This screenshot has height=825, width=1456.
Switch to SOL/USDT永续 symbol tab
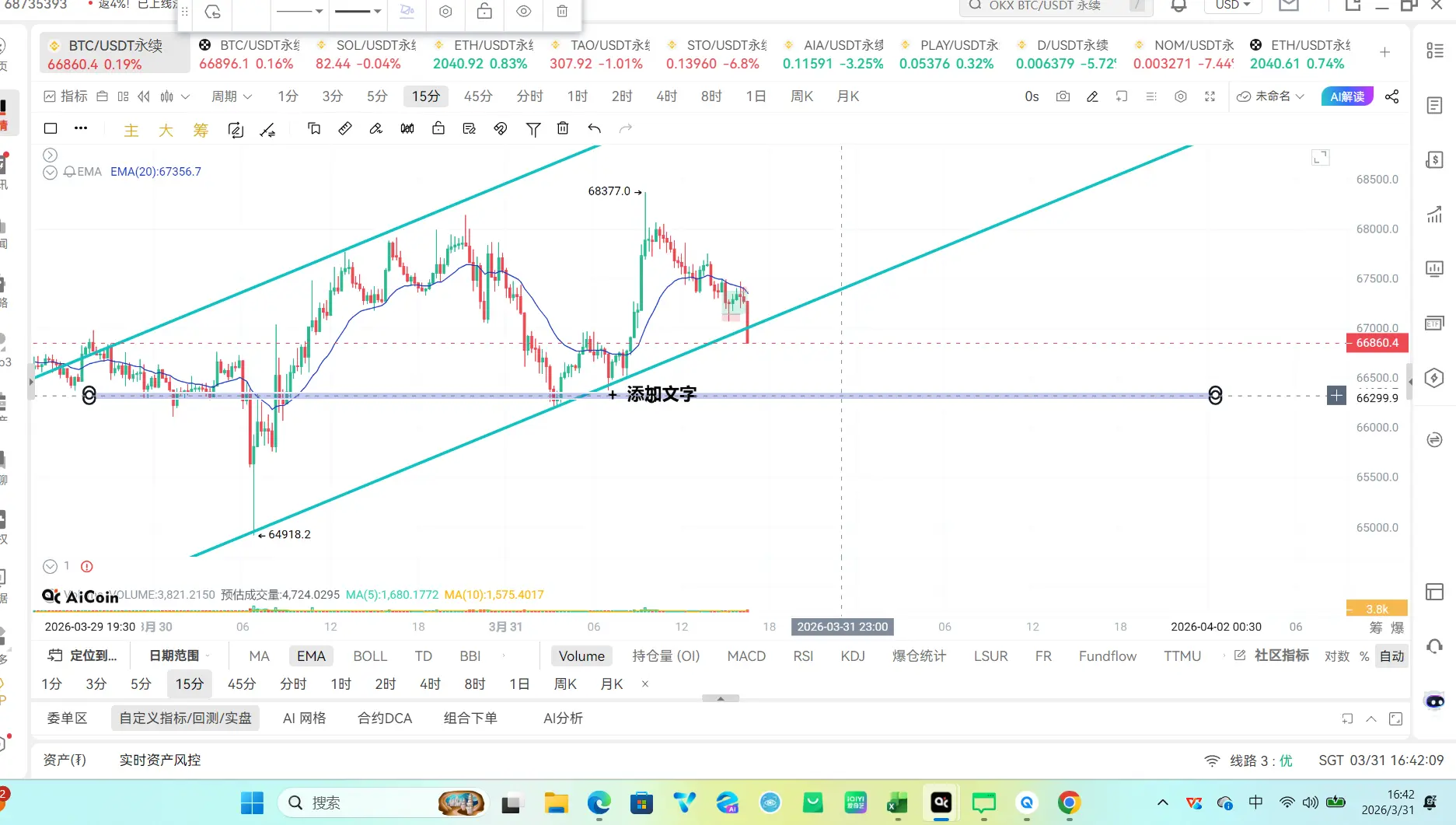pyautogui.click(x=366, y=54)
